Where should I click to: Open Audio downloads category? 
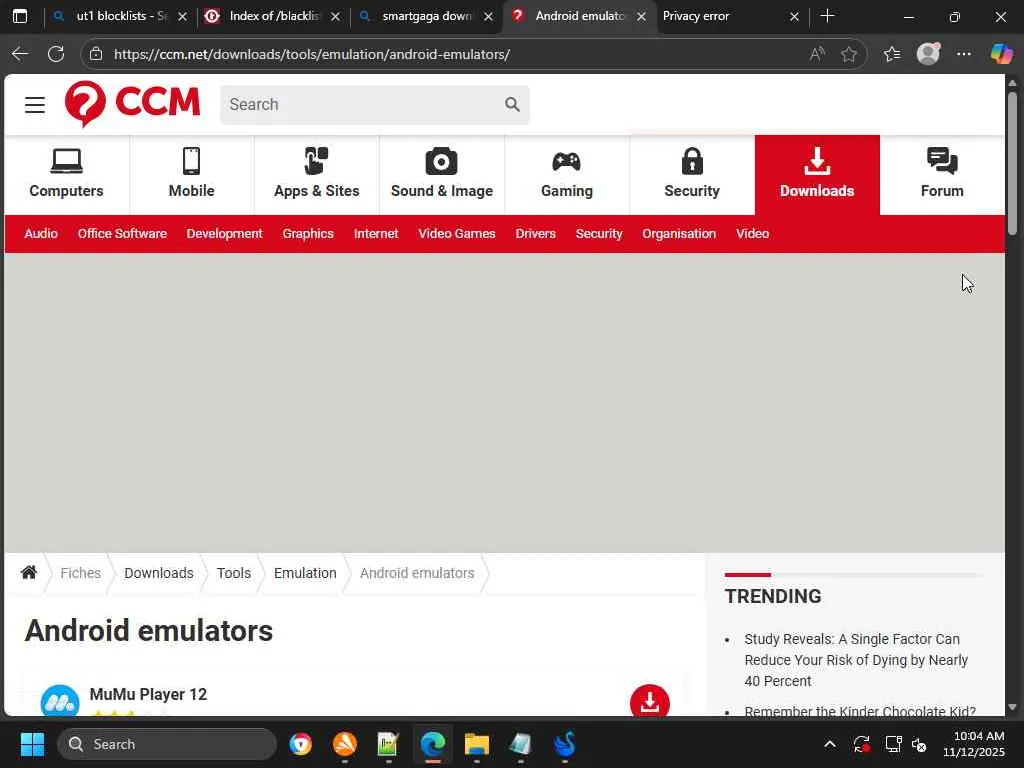(x=41, y=234)
